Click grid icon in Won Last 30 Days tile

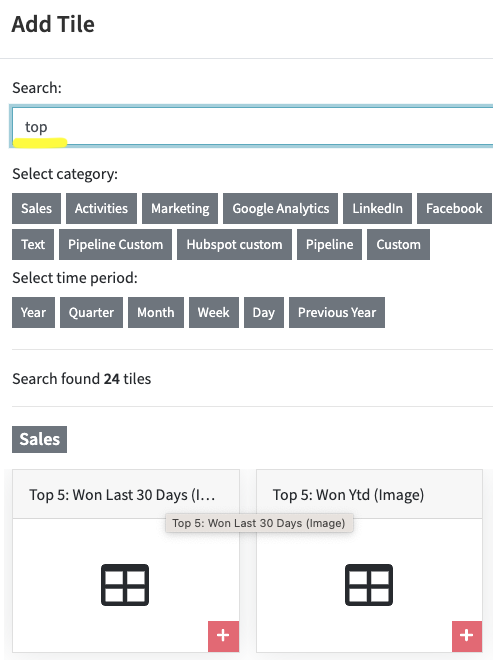125,585
